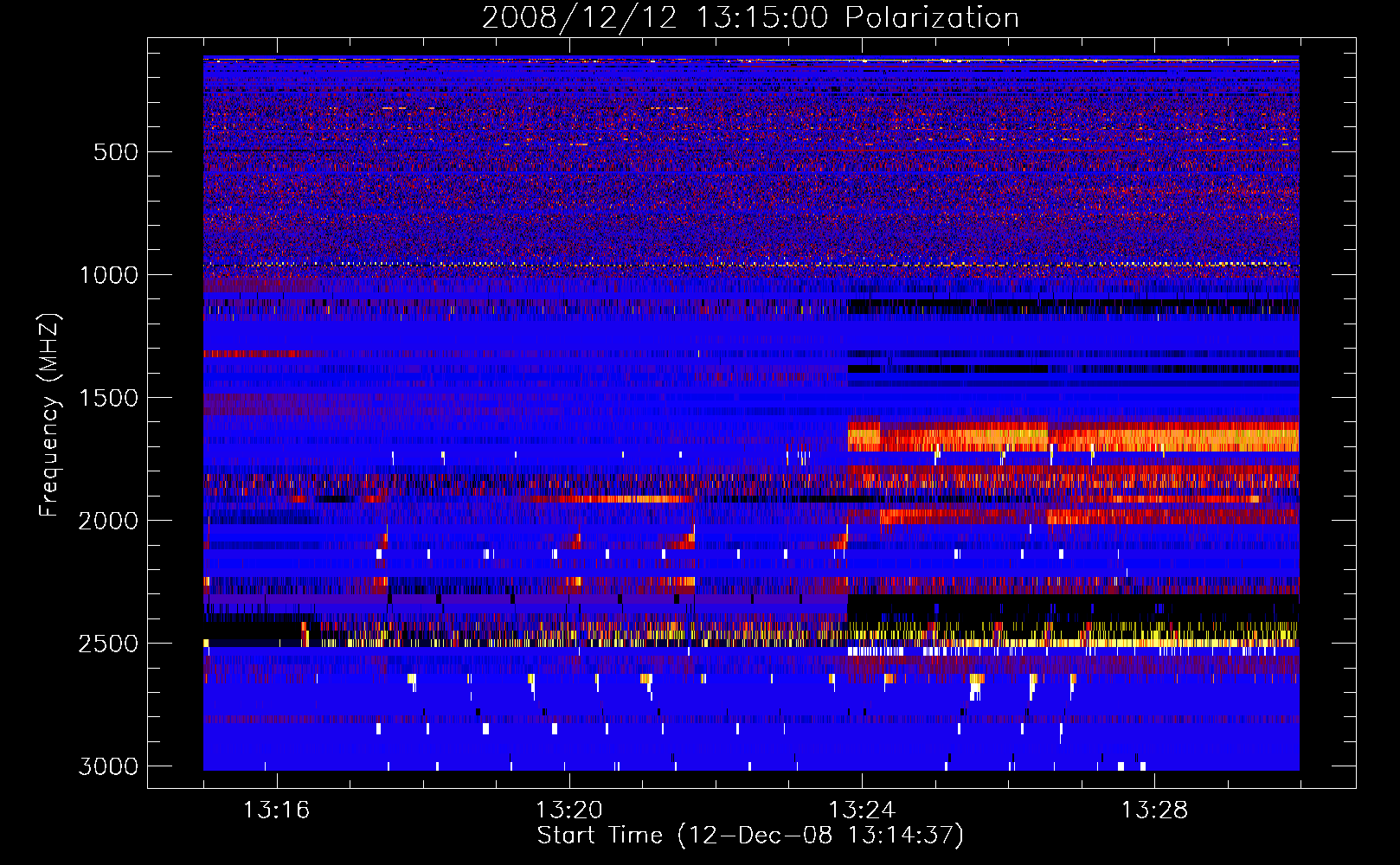This screenshot has height=865, width=1400.
Task: Click the 2000 frequency tick label
Action: (x=108, y=521)
